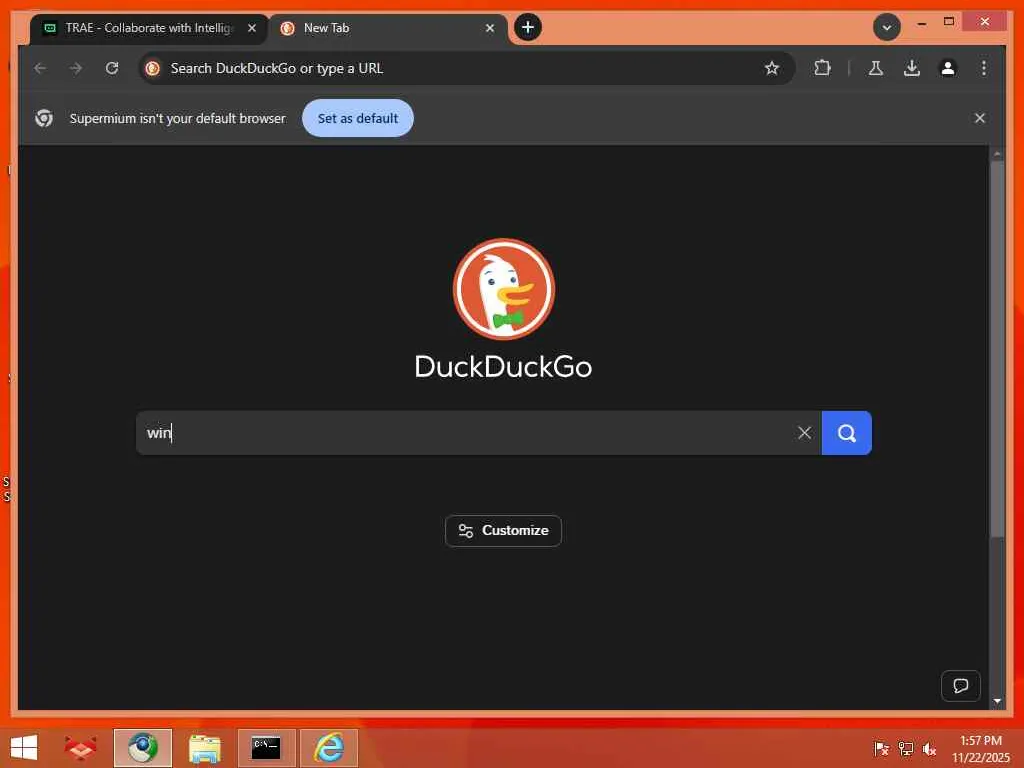Clear the search box text

804,433
